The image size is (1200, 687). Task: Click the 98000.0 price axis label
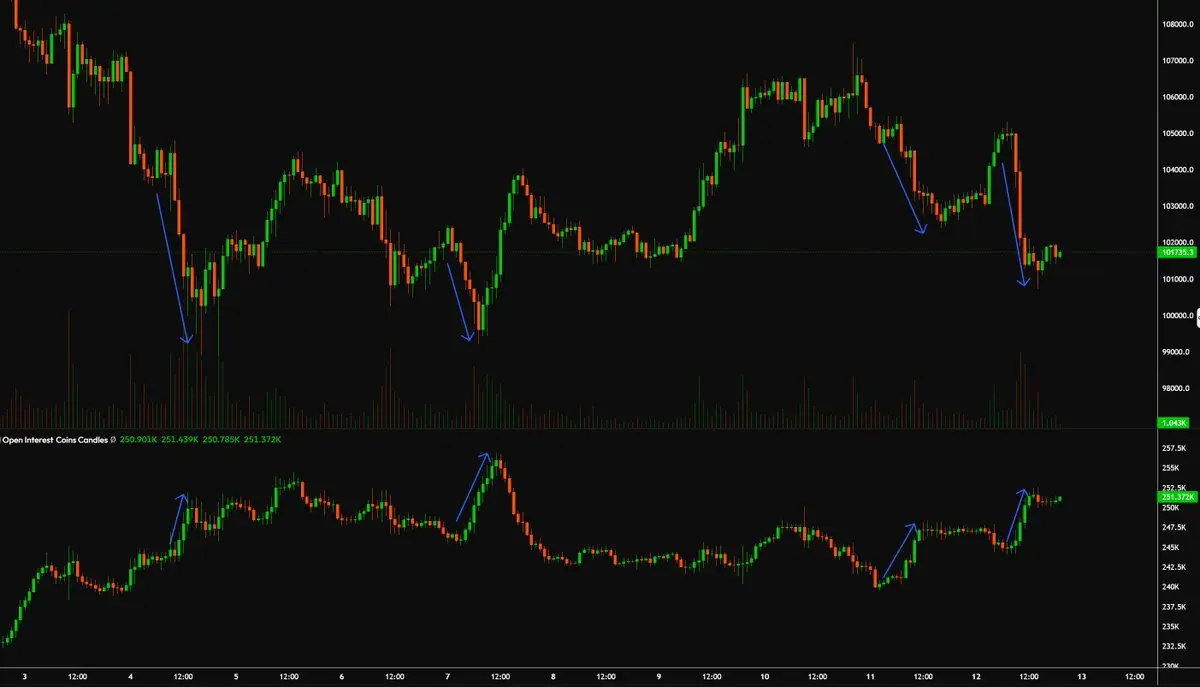[x=1177, y=388]
